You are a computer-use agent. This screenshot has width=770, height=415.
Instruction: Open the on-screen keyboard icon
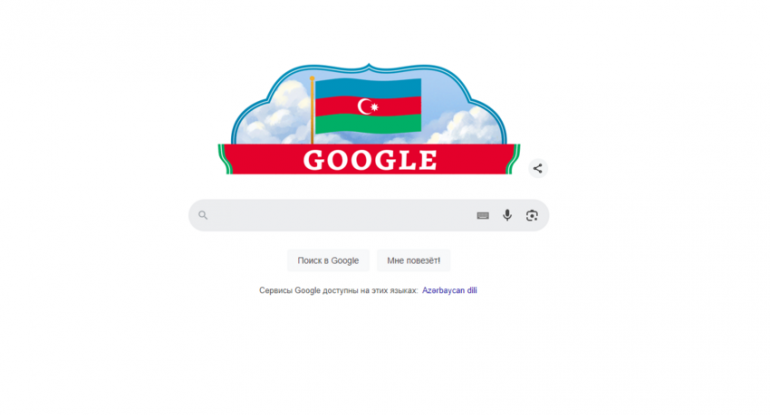483,216
